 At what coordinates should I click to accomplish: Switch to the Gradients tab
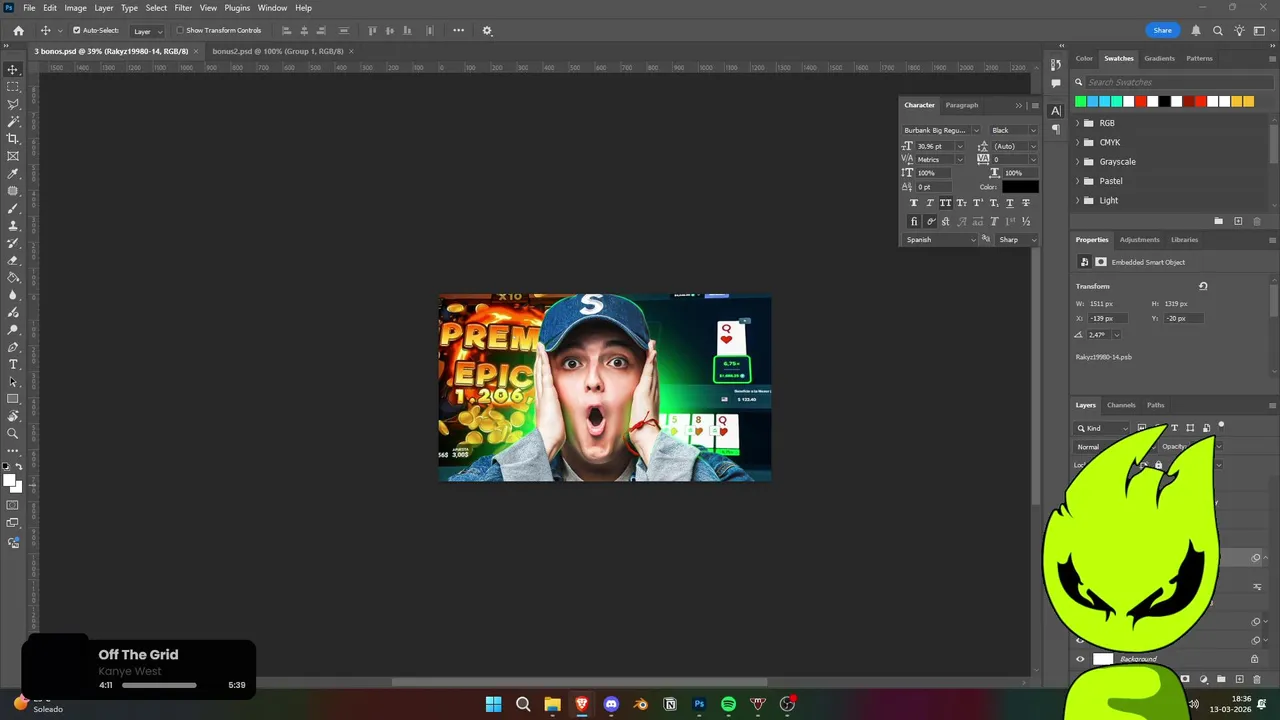(x=1160, y=58)
